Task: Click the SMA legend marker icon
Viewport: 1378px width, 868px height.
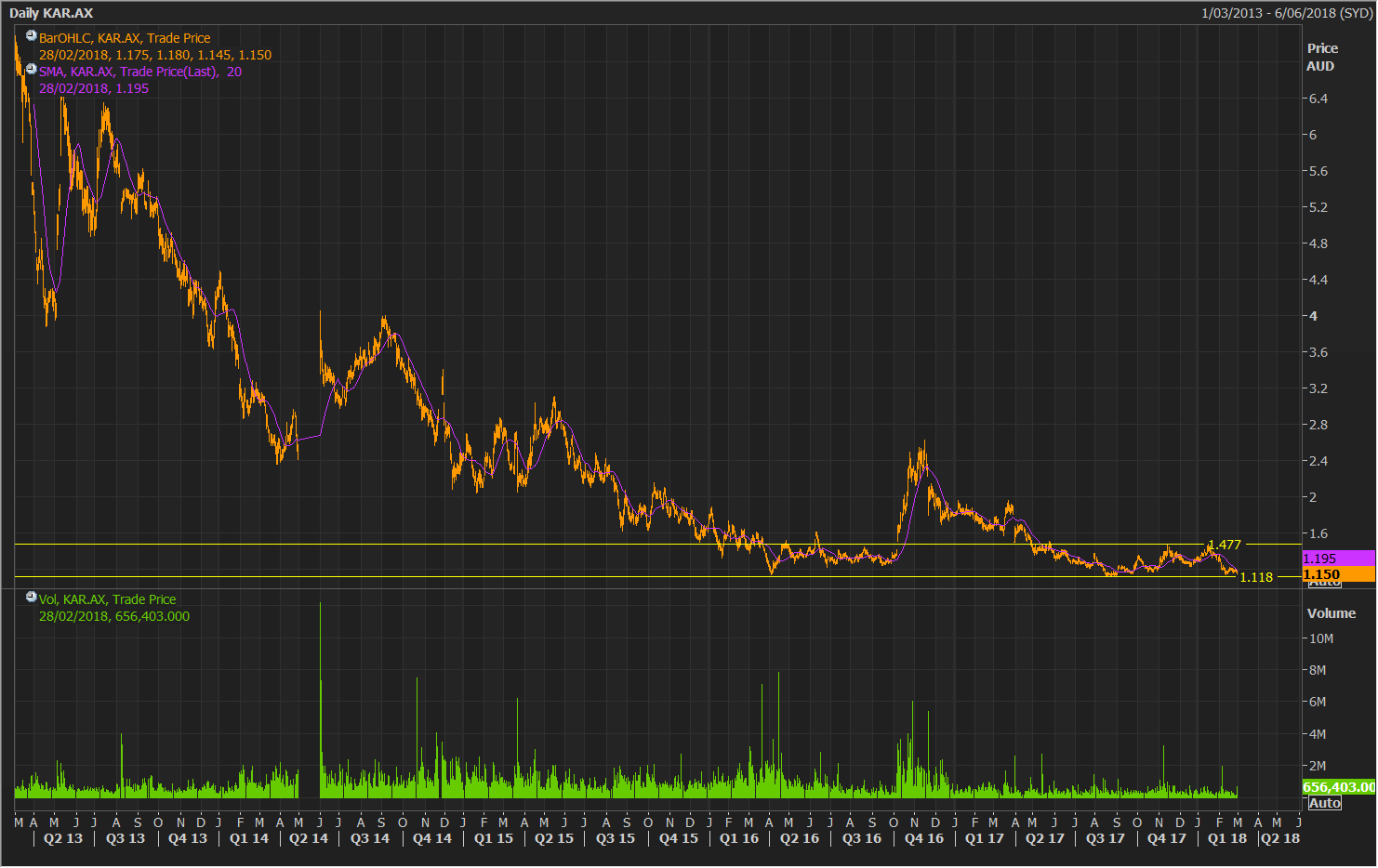Action: point(32,70)
